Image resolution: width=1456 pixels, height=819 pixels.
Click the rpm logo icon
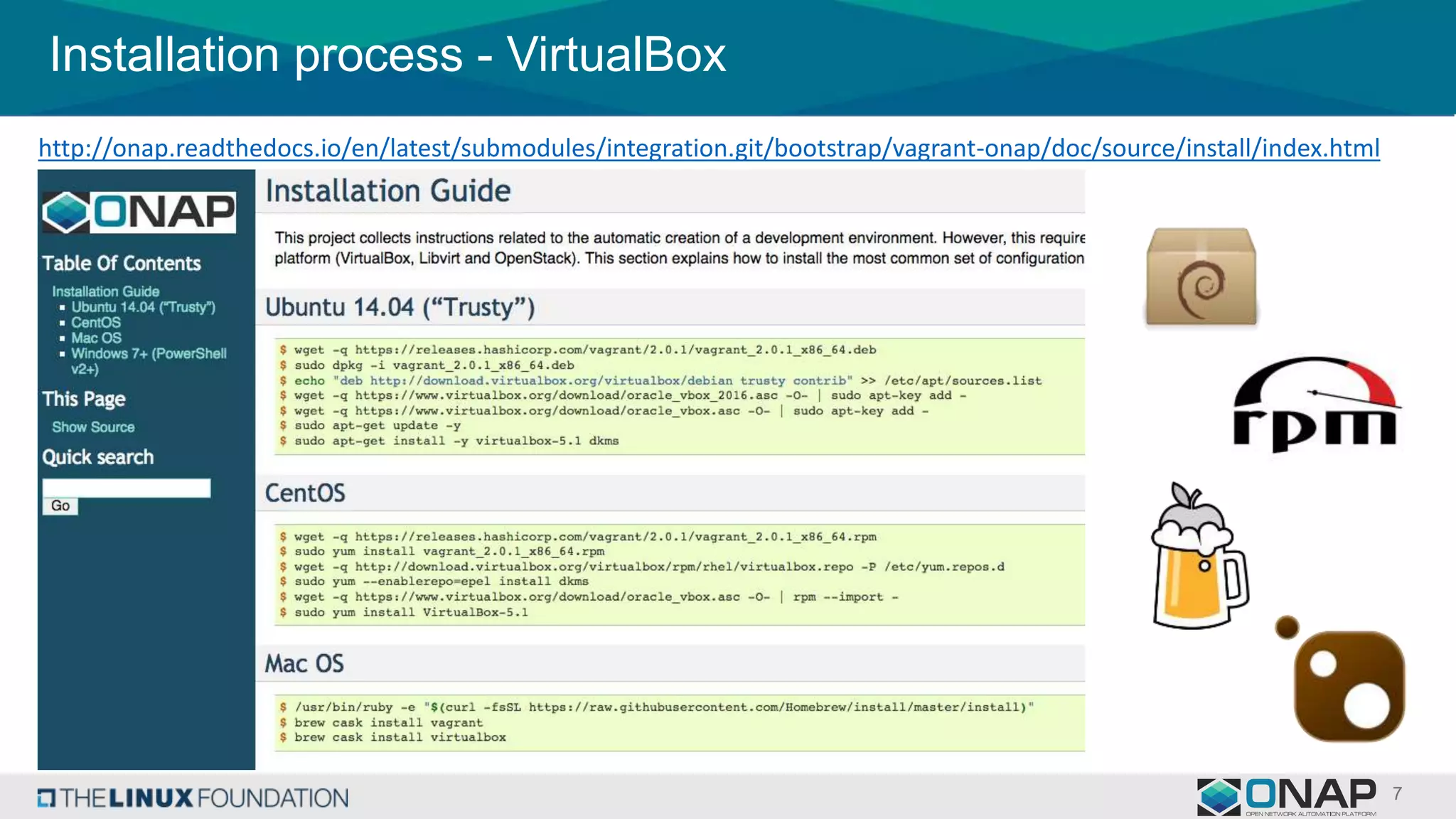[1316, 405]
